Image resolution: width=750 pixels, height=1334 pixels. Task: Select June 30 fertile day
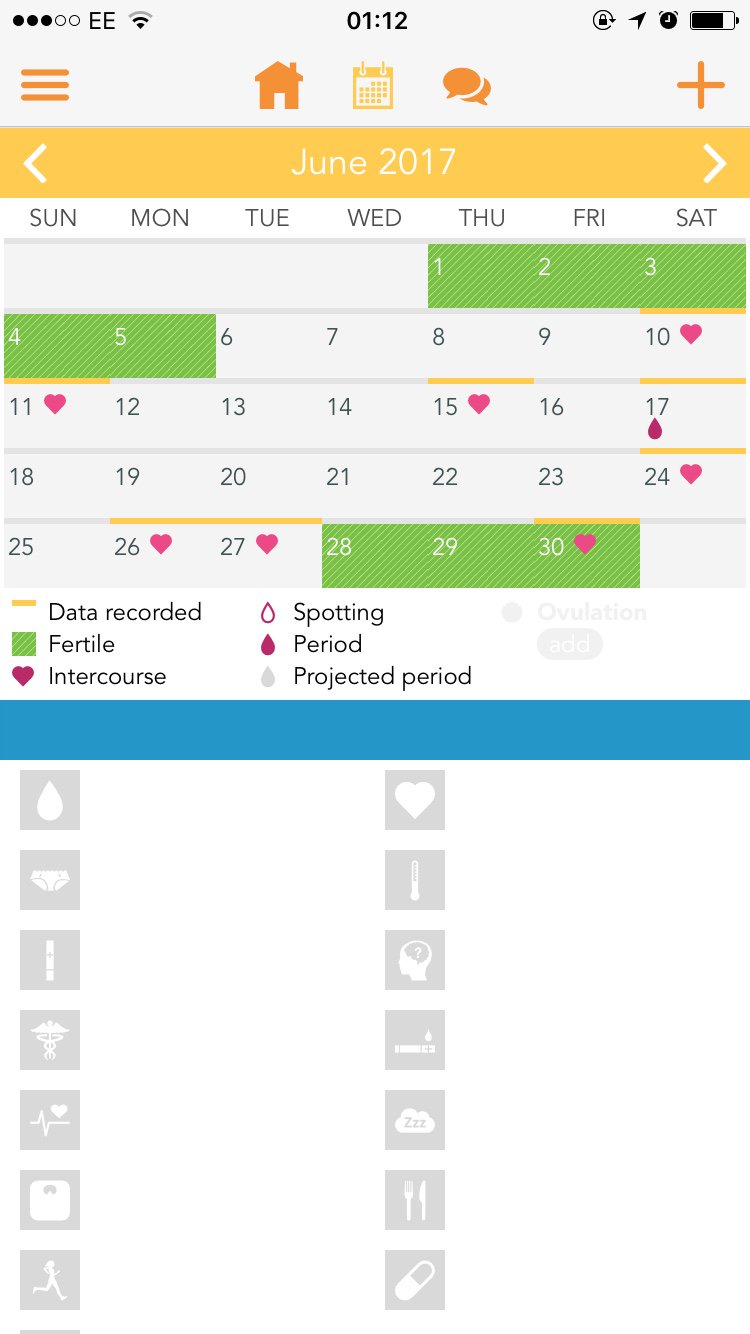pyautogui.click(x=586, y=555)
